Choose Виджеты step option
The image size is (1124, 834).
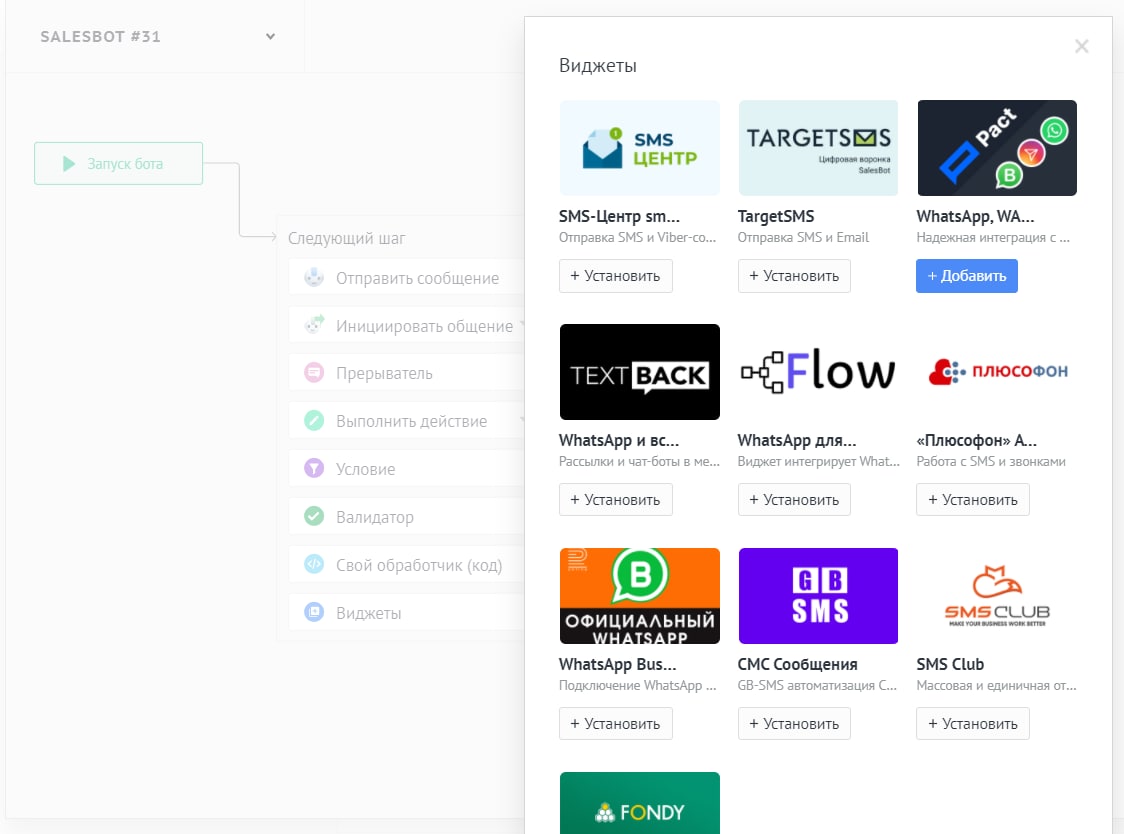[x=406, y=612]
